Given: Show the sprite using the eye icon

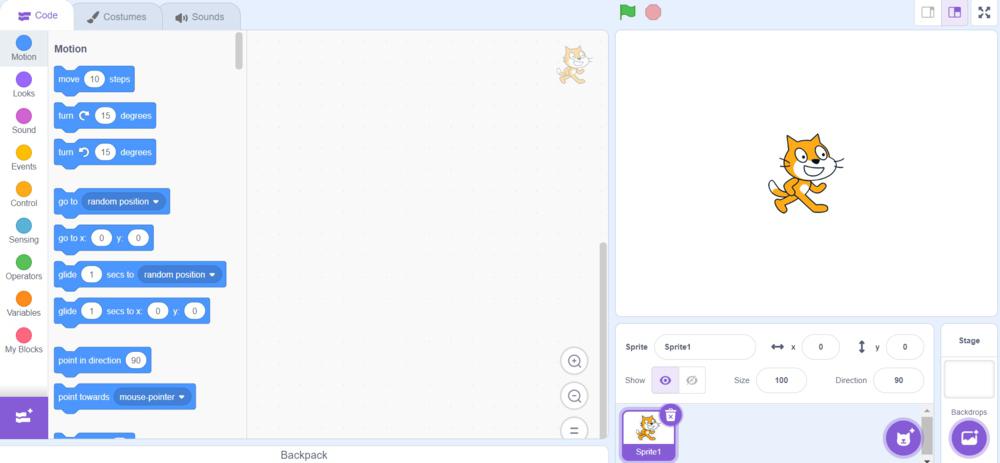Looking at the screenshot, I should [665, 380].
